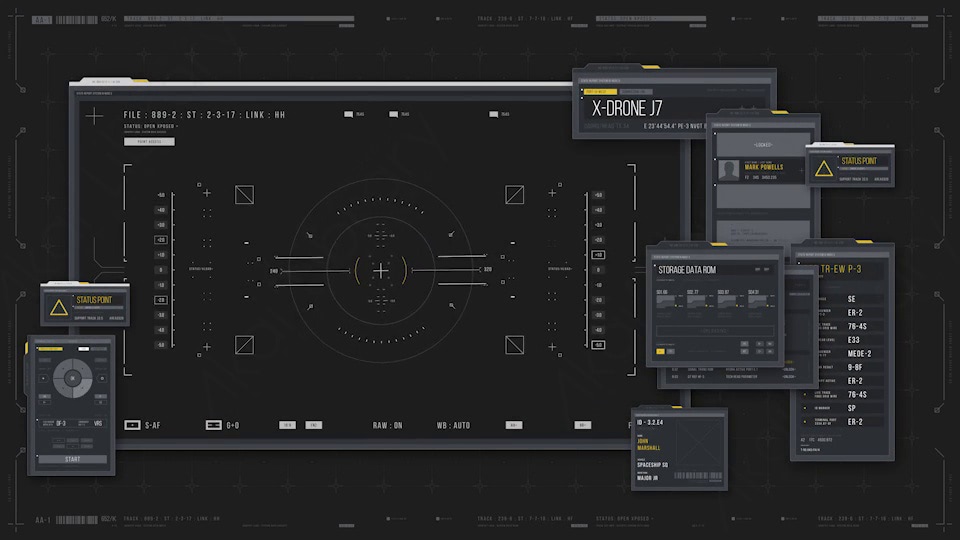Click the POINT ACCESS button under the status line
This screenshot has width=960, height=540.
149,141
